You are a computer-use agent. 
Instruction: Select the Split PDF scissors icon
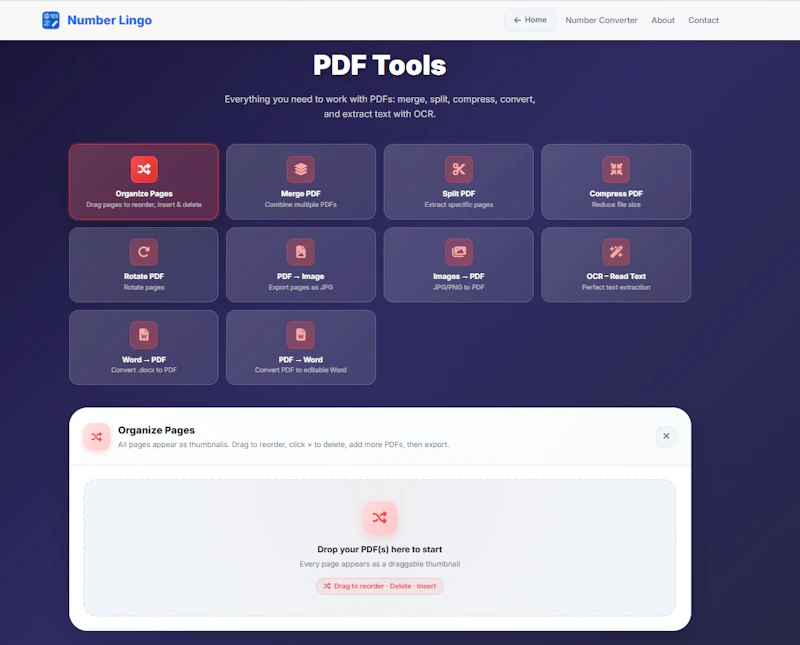click(459, 169)
